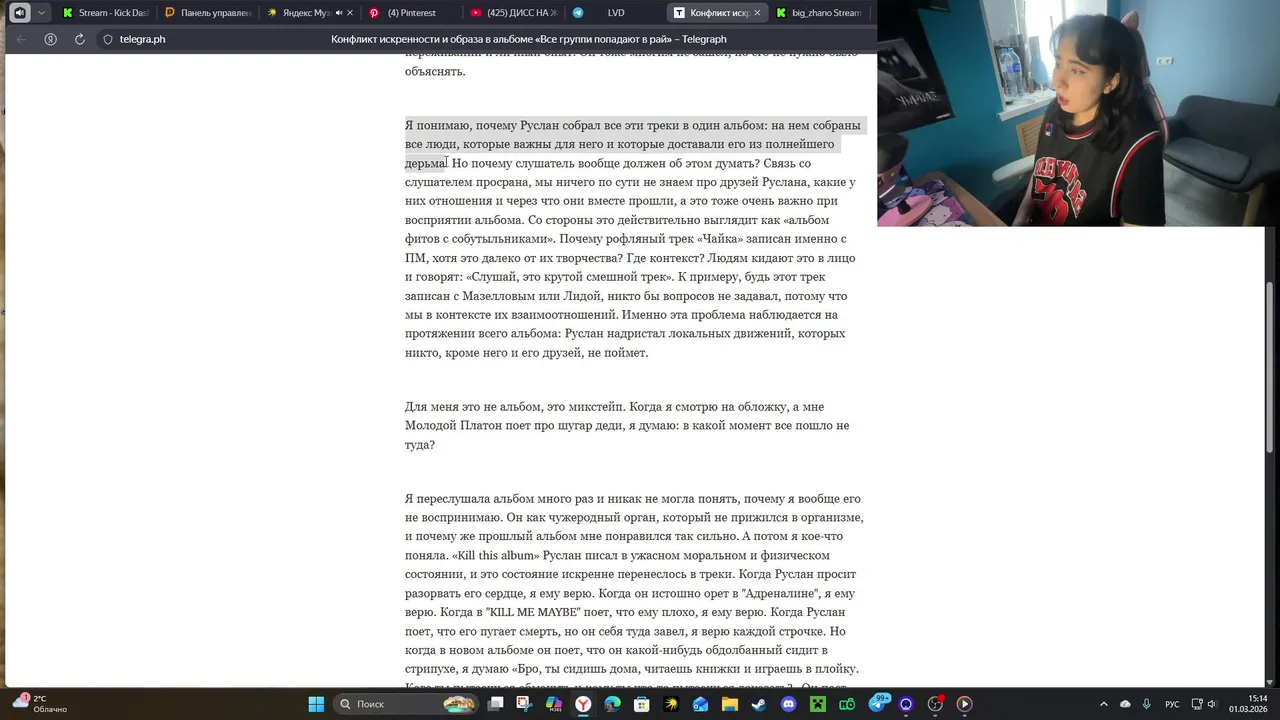Open Telegram with 99+ badge in the taskbar
1280x720 pixels.
878,704
